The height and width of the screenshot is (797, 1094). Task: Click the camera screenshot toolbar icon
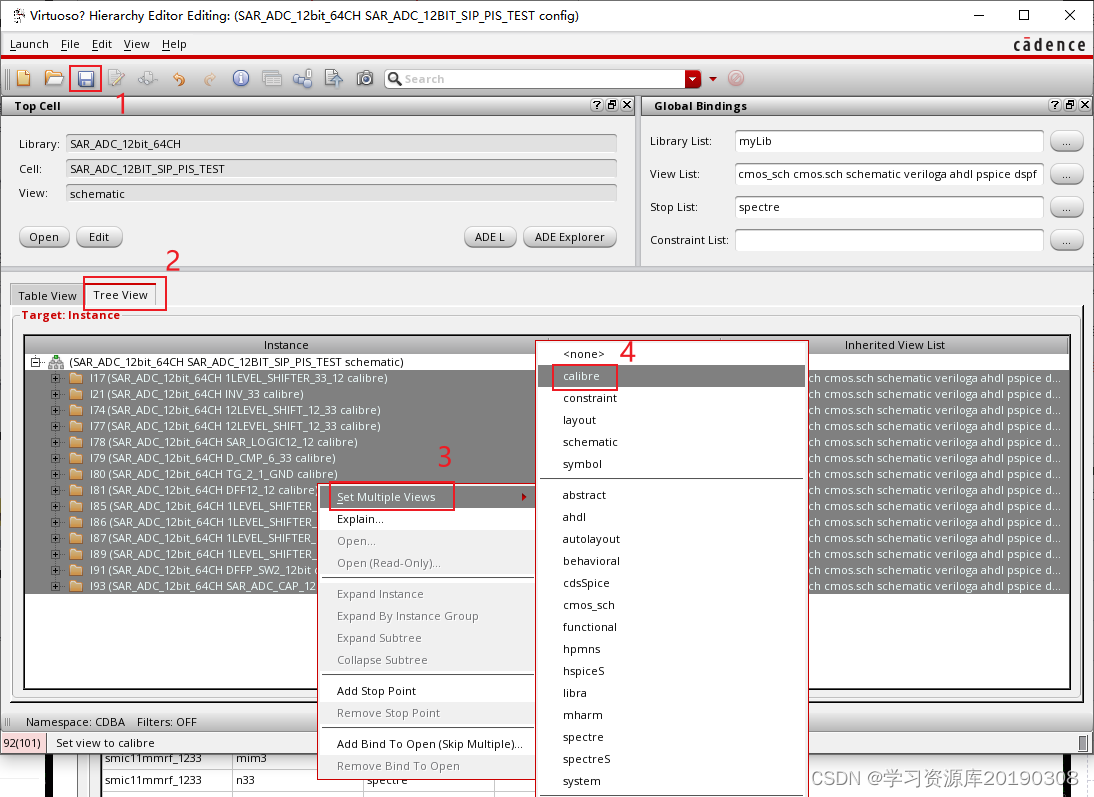pos(365,78)
